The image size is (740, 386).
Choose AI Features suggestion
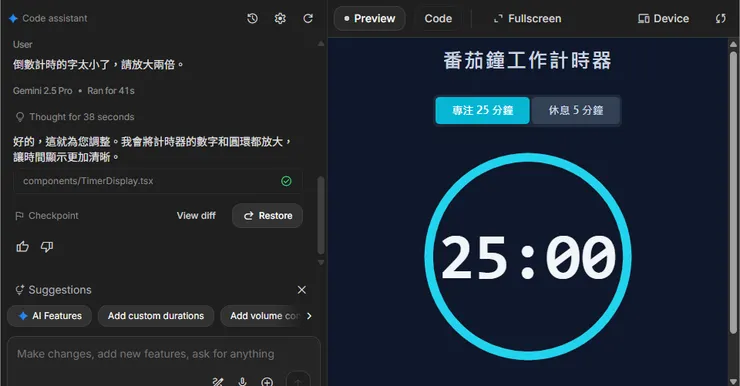click(50, 316)
